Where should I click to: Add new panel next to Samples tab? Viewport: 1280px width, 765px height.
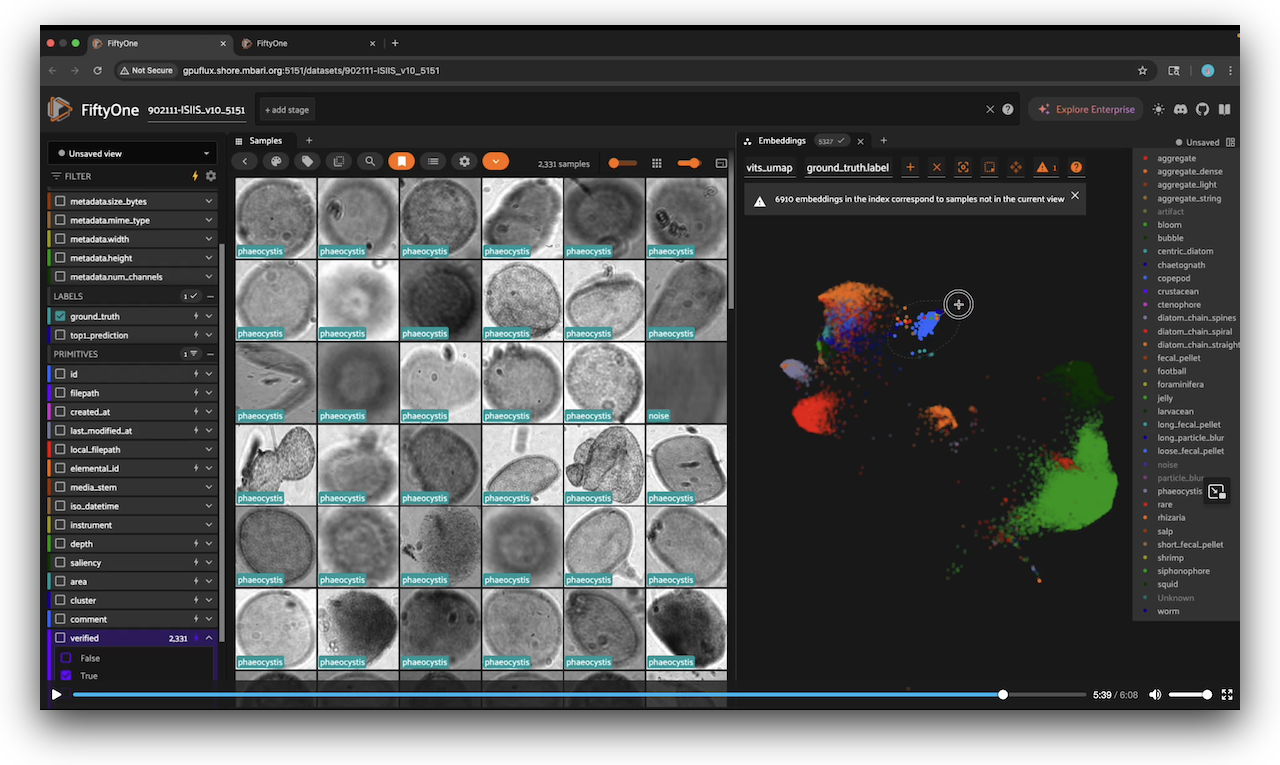(x=309, y=141)
